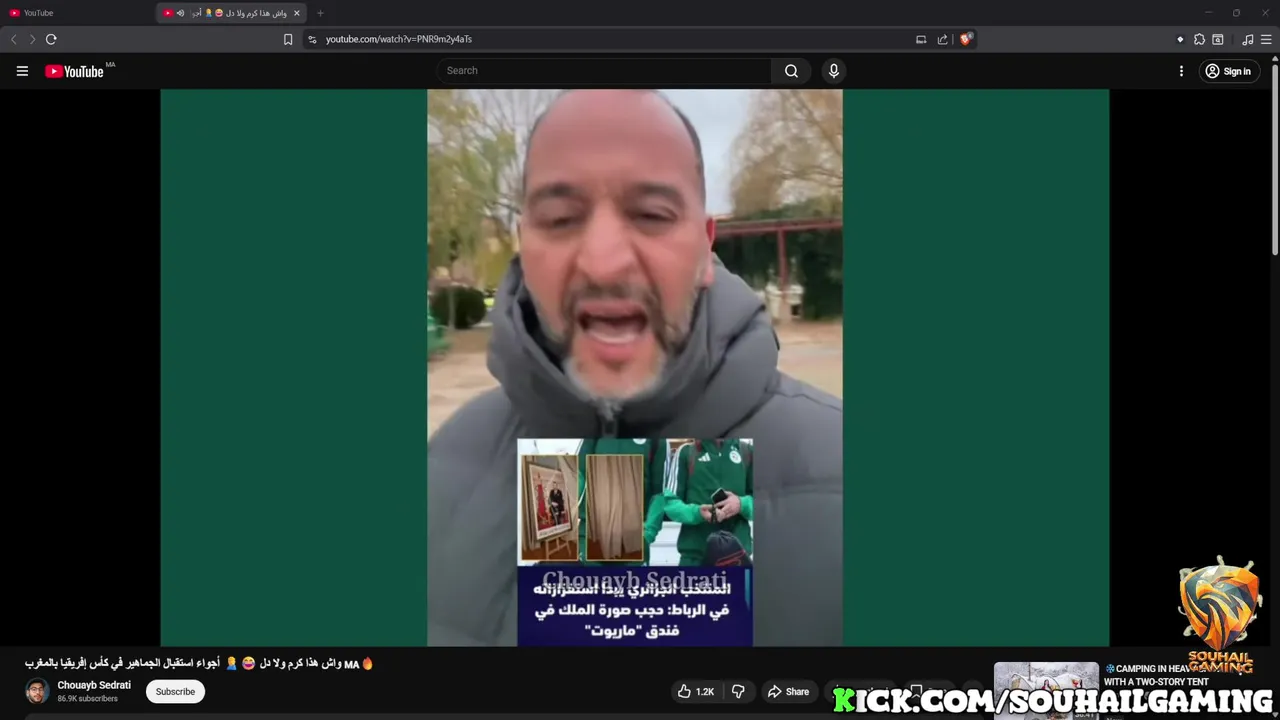Dislike the video with thumbs down
This screenshot has width=1280, height=720.
pyautogui.click(x=738, y=691)
